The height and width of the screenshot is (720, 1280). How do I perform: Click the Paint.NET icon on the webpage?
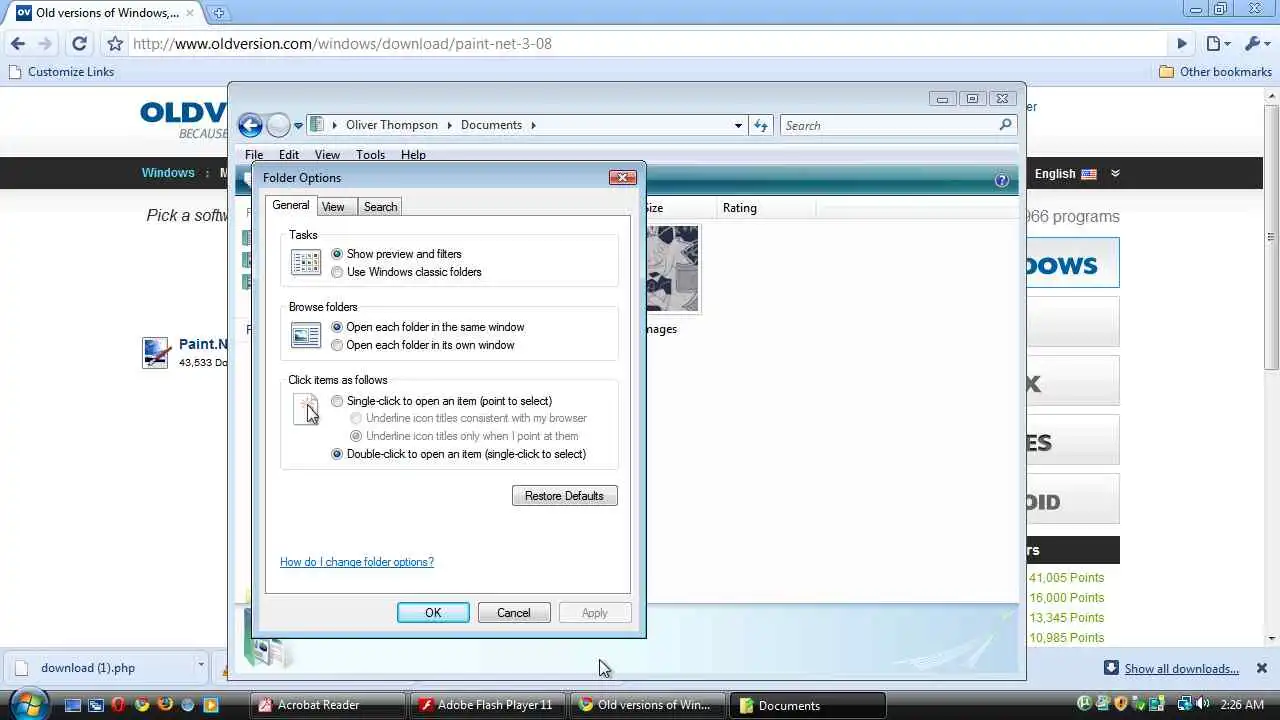(156, 352)
